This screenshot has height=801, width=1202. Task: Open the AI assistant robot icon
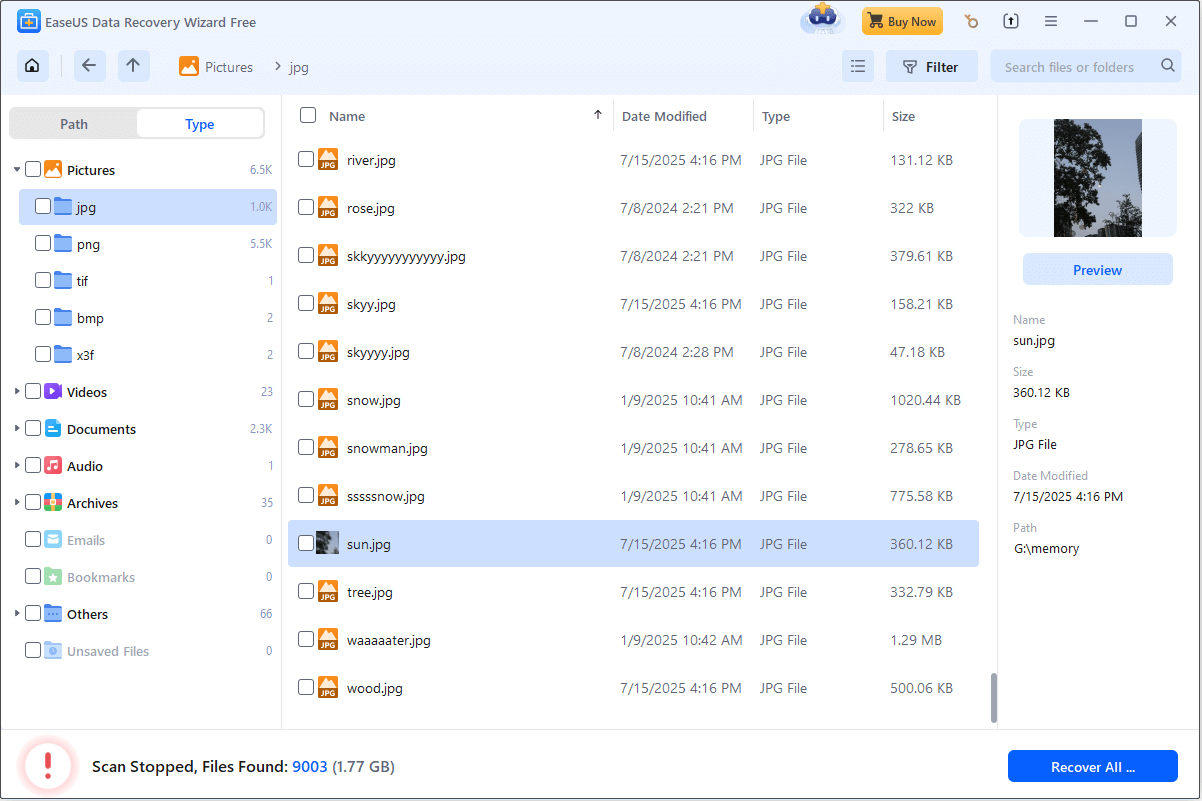click(x=821, y=20)
